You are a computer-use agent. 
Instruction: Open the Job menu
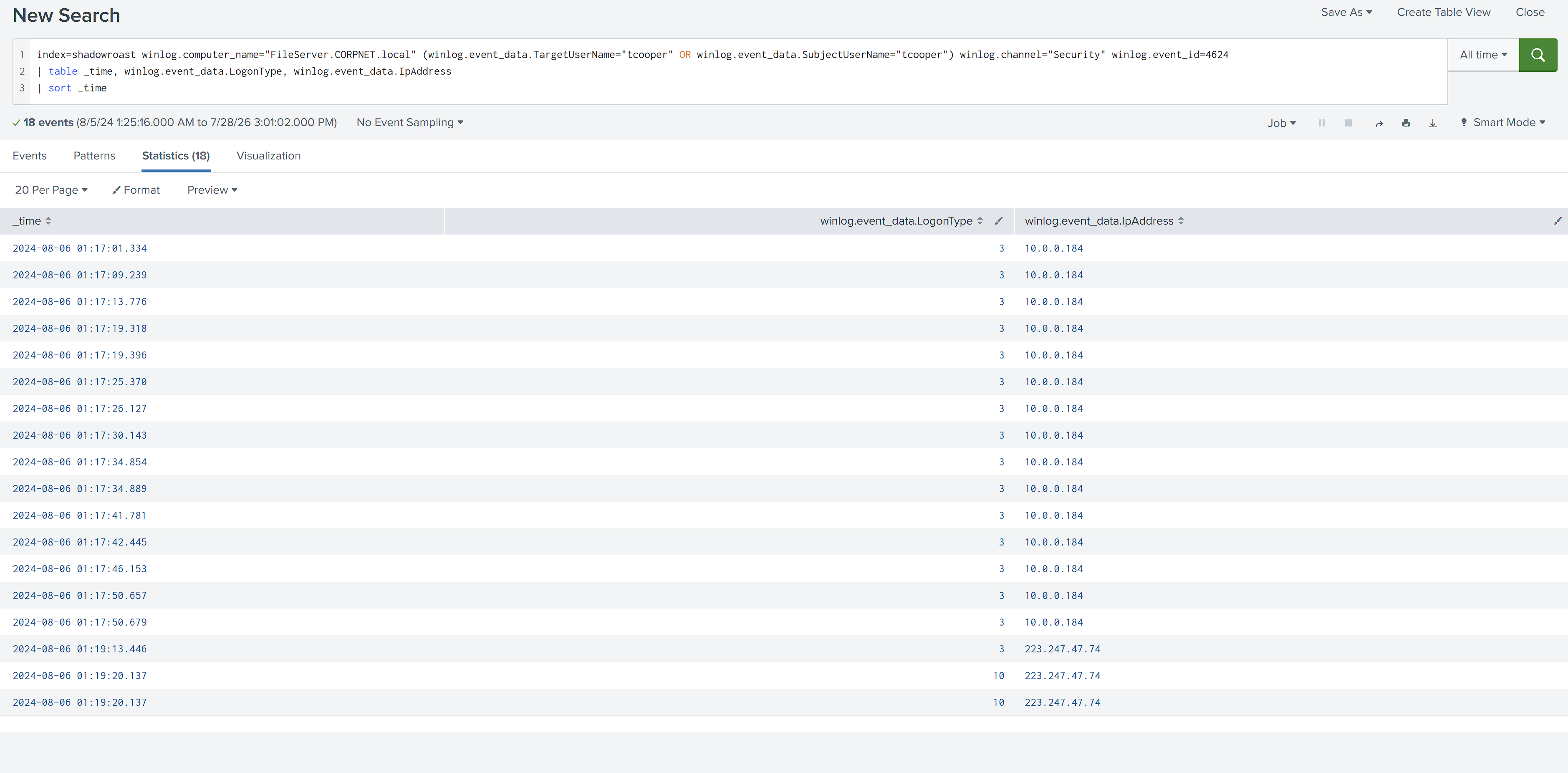1282,123
